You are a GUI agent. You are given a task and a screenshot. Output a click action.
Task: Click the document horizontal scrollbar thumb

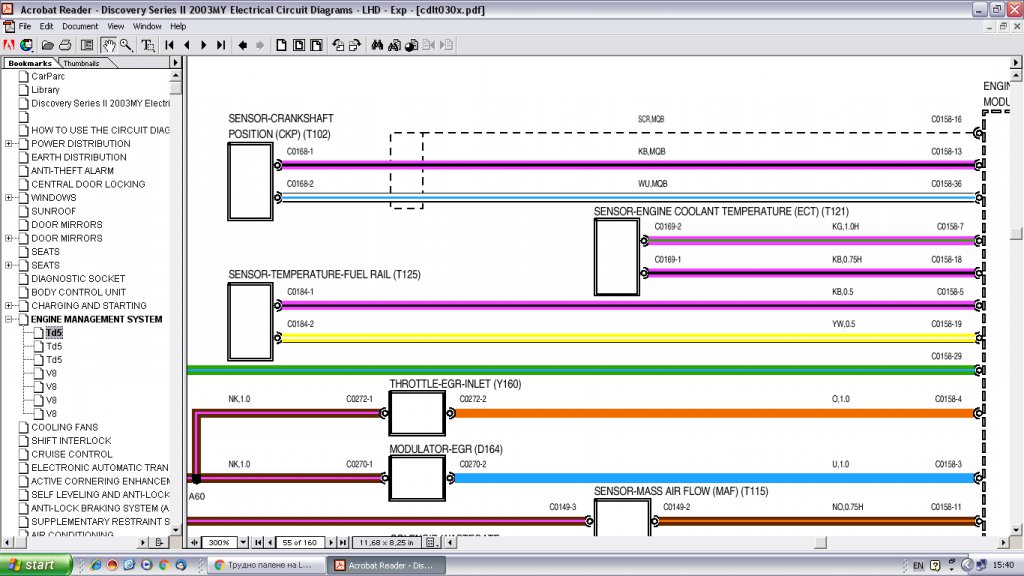point(820,542)
